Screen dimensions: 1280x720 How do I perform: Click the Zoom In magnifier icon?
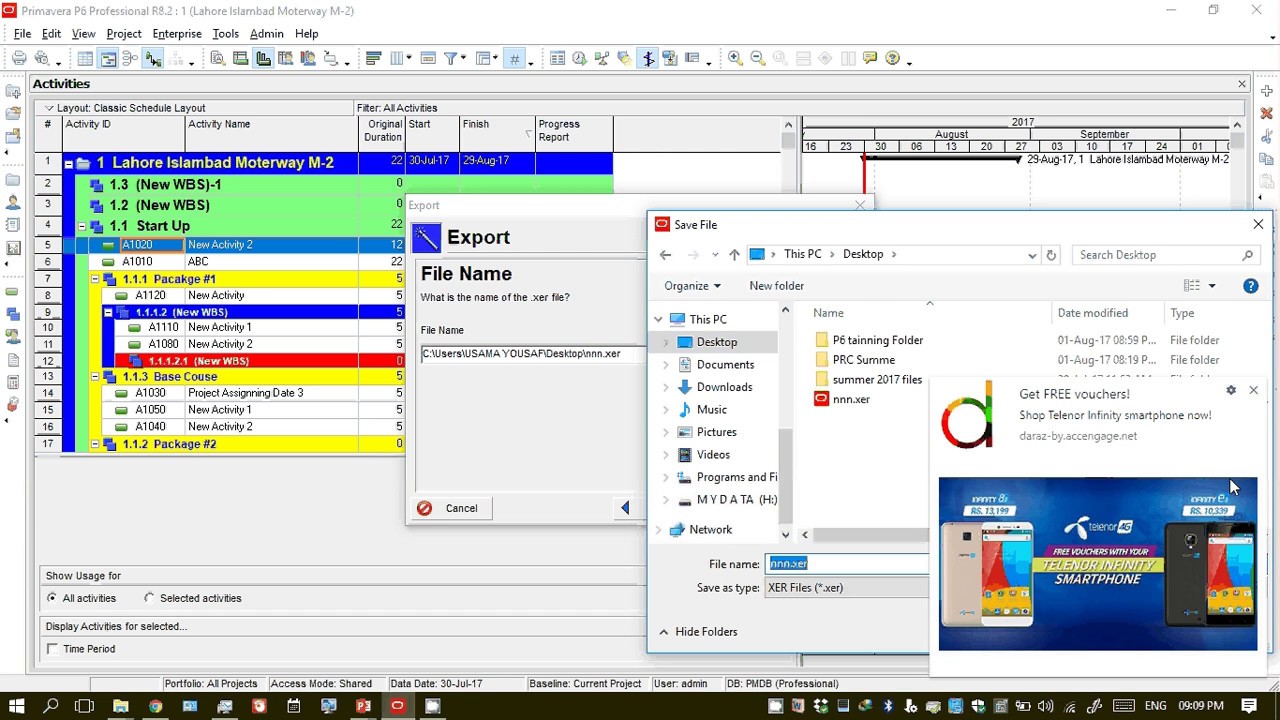[735, 59]
